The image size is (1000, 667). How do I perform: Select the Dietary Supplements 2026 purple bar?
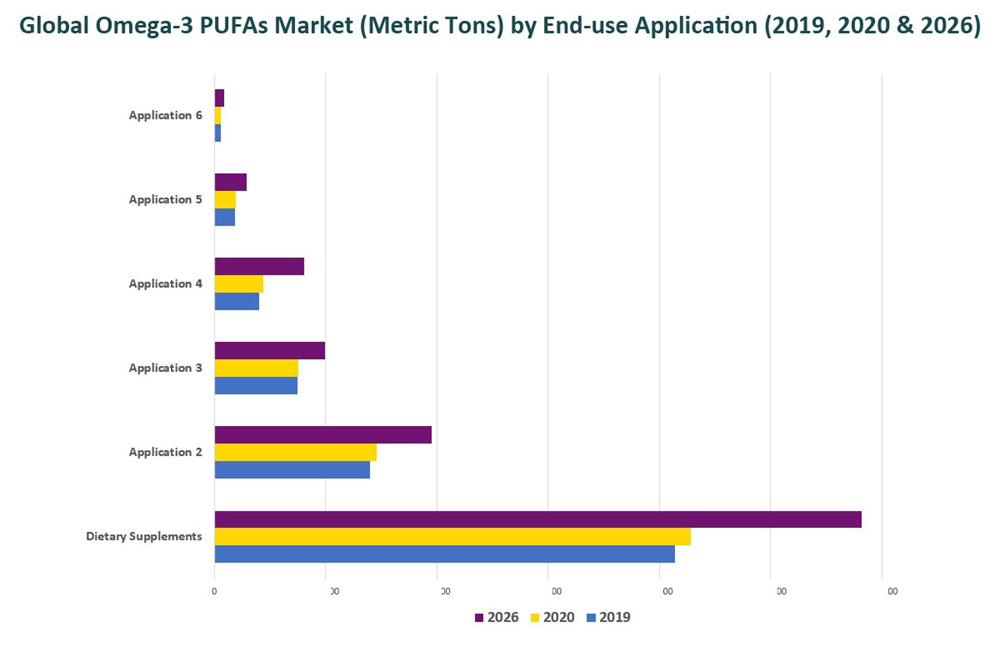(538, 519)
